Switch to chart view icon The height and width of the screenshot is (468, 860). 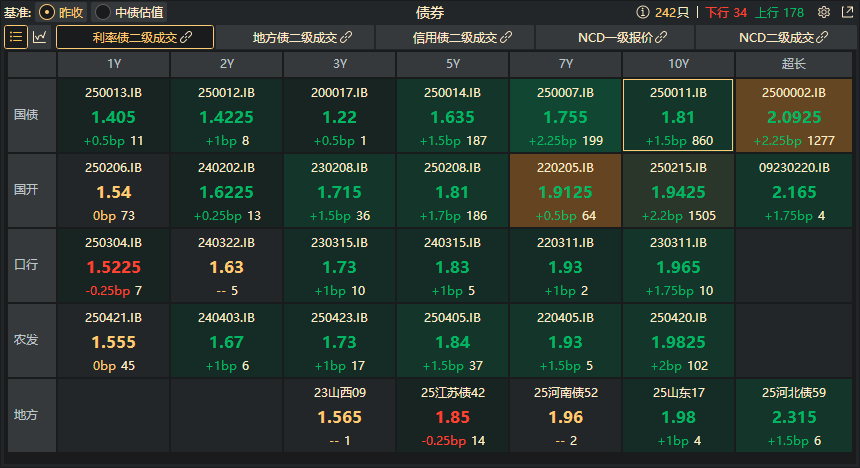[39, 37]
